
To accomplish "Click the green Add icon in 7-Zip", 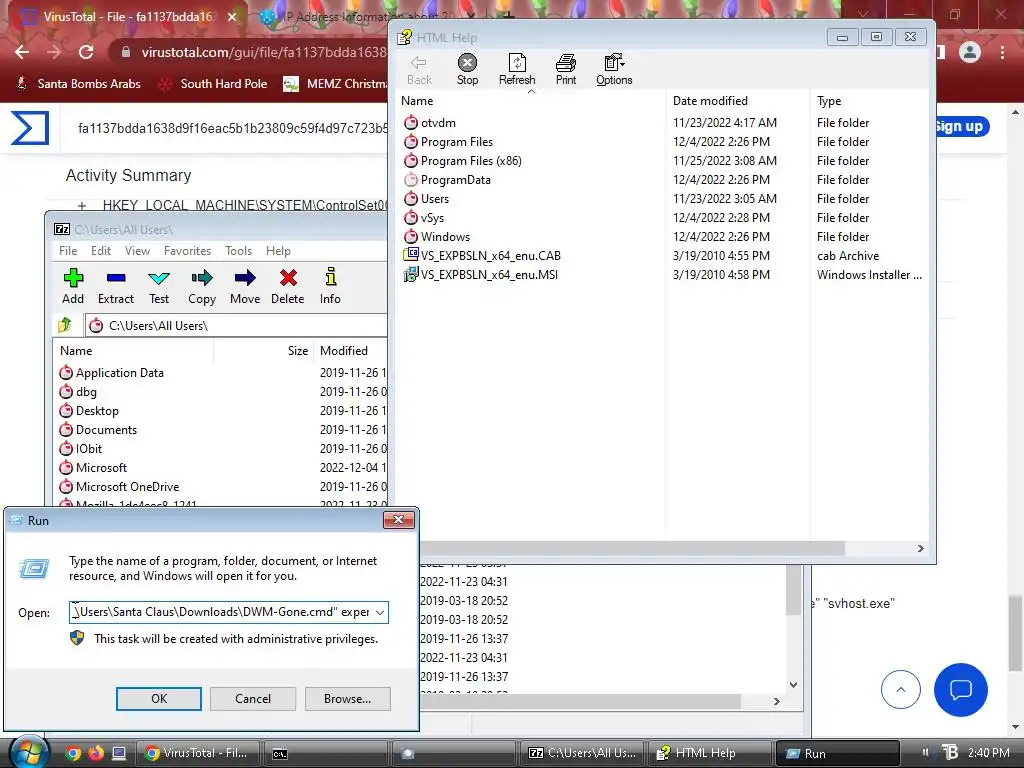I will pos(73,278).
